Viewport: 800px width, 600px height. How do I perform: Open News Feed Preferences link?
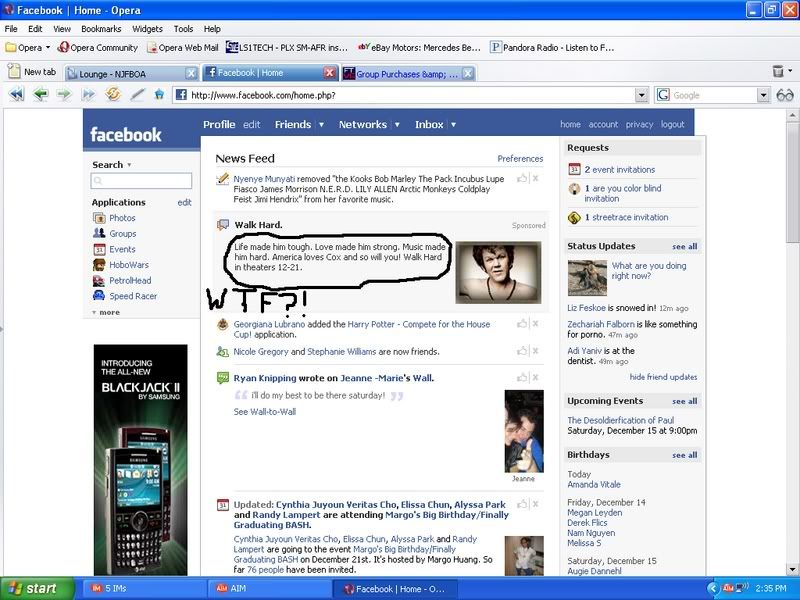pos(520,159)
